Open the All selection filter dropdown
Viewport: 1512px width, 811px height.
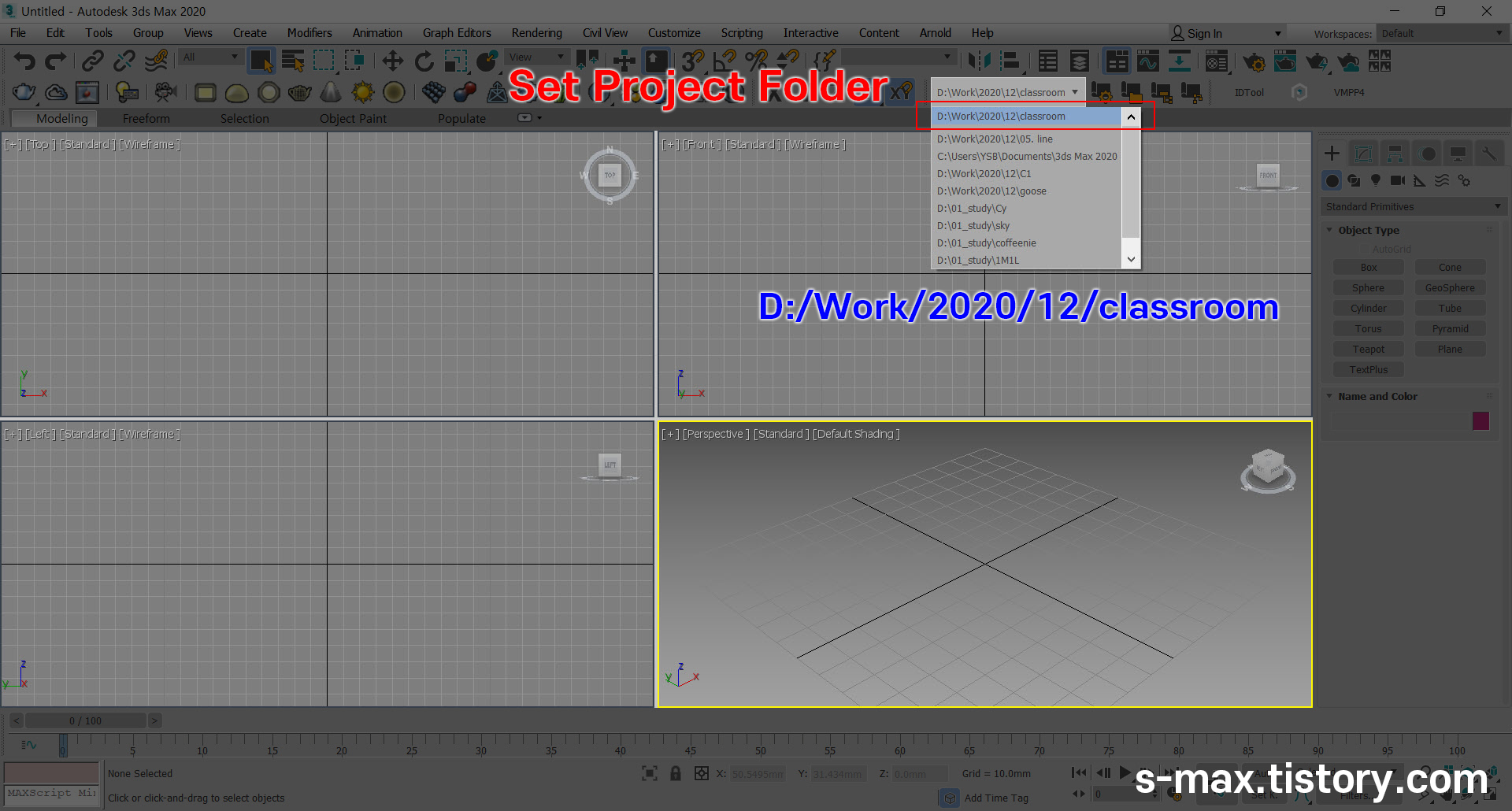point(209,57)
